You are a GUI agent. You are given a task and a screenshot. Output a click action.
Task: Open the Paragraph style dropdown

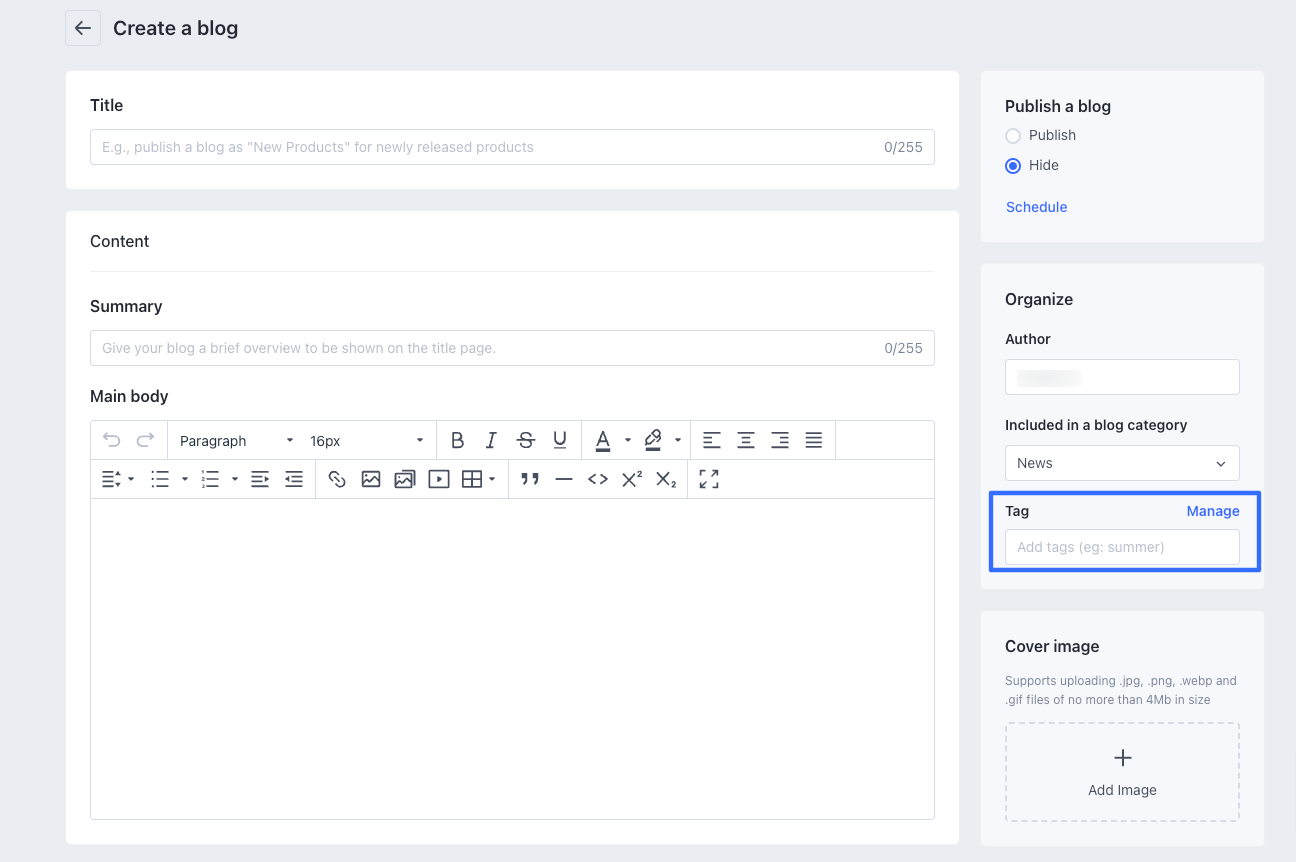pyautogui.click(x=236, y=441)
